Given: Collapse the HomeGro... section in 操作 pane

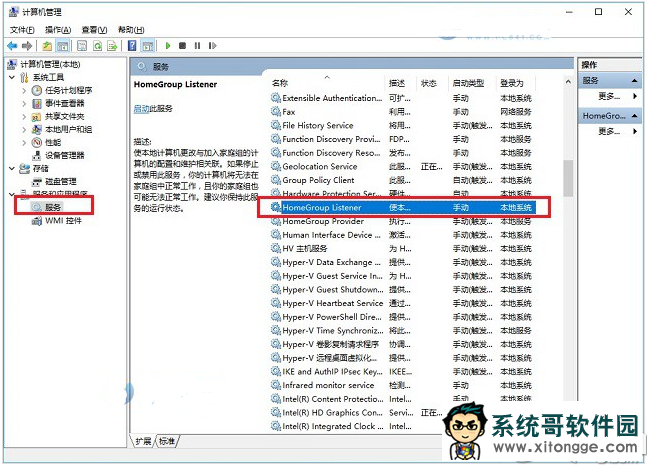Looking at the screenshot, I should 635,116.
